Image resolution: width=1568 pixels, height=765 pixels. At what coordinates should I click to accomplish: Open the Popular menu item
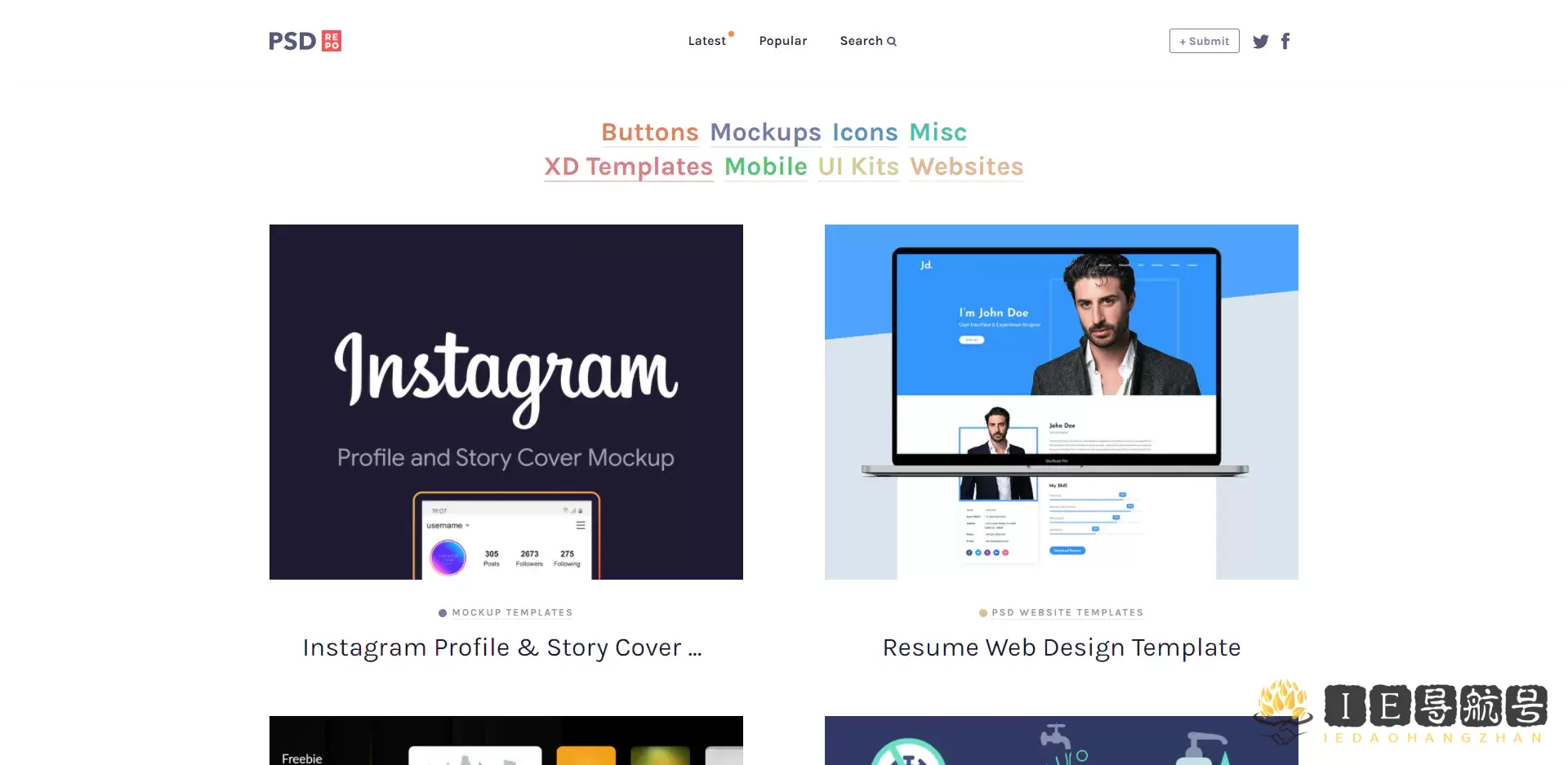[x=783, y=41]
